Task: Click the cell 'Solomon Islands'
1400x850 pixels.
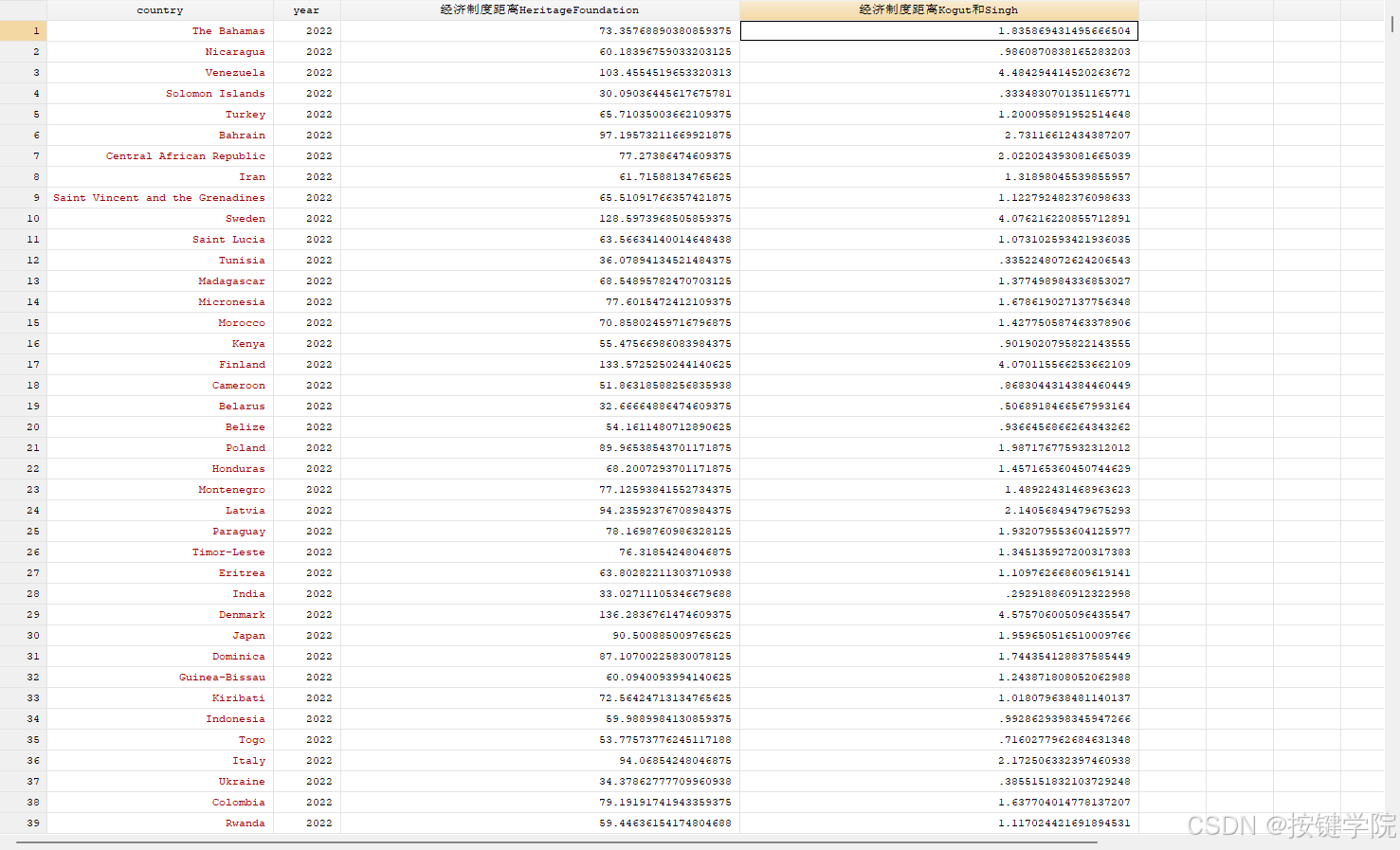Action: (x=160, y=94)
